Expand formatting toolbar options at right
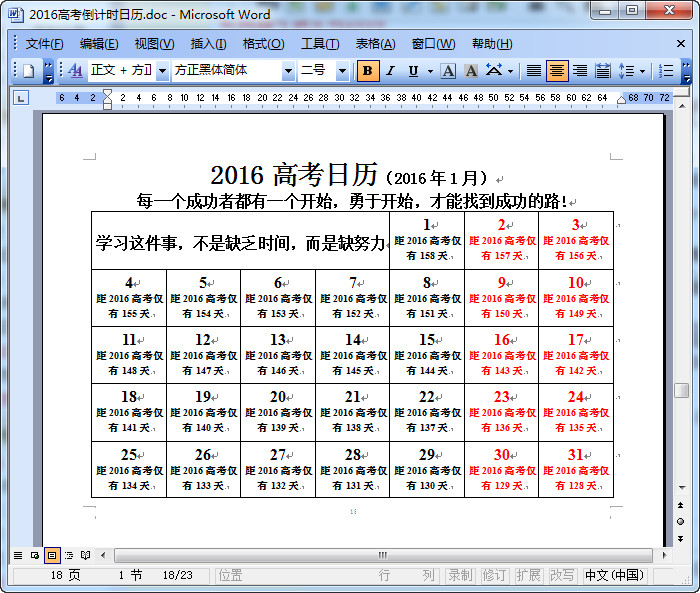The height and width of the screenshot is (593, 700). click(x=687, y=71)
